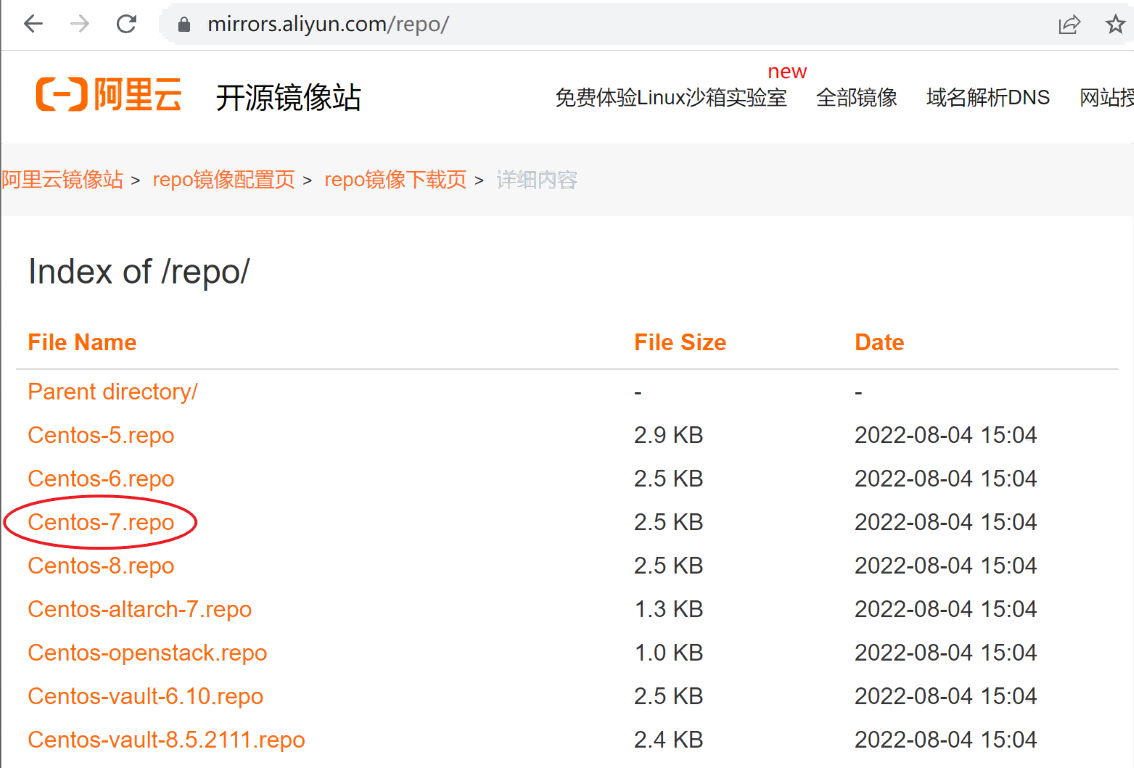This screenshot has height=768, width=1134.
Task: Open Centos-vault-8.5.2111.repo link
Action: [166, 740]
